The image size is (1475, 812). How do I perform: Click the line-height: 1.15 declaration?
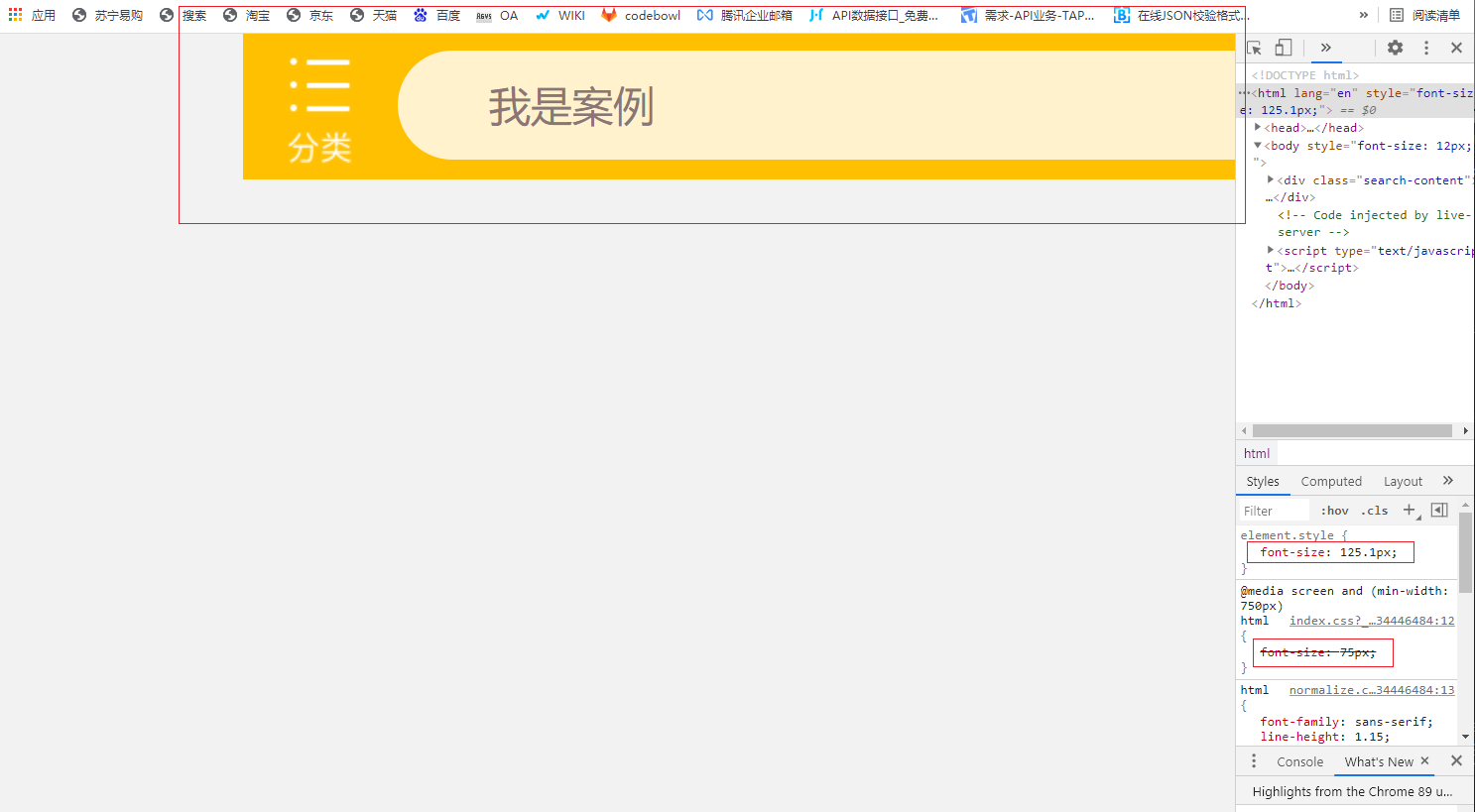tap(1324, 737)
